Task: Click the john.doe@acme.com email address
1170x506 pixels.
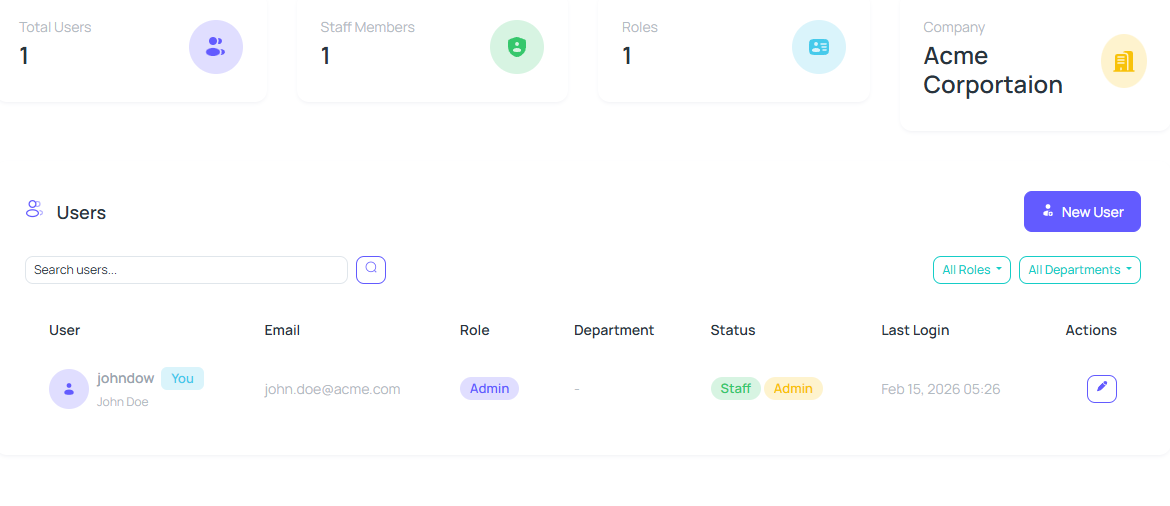Action: pos(332,389)
